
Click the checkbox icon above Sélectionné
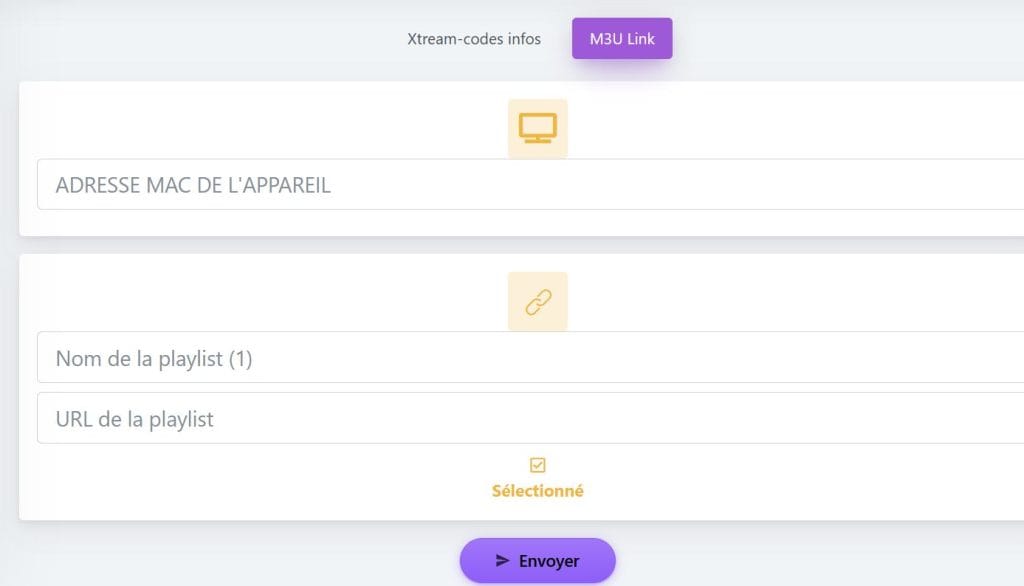click(538, 464)
